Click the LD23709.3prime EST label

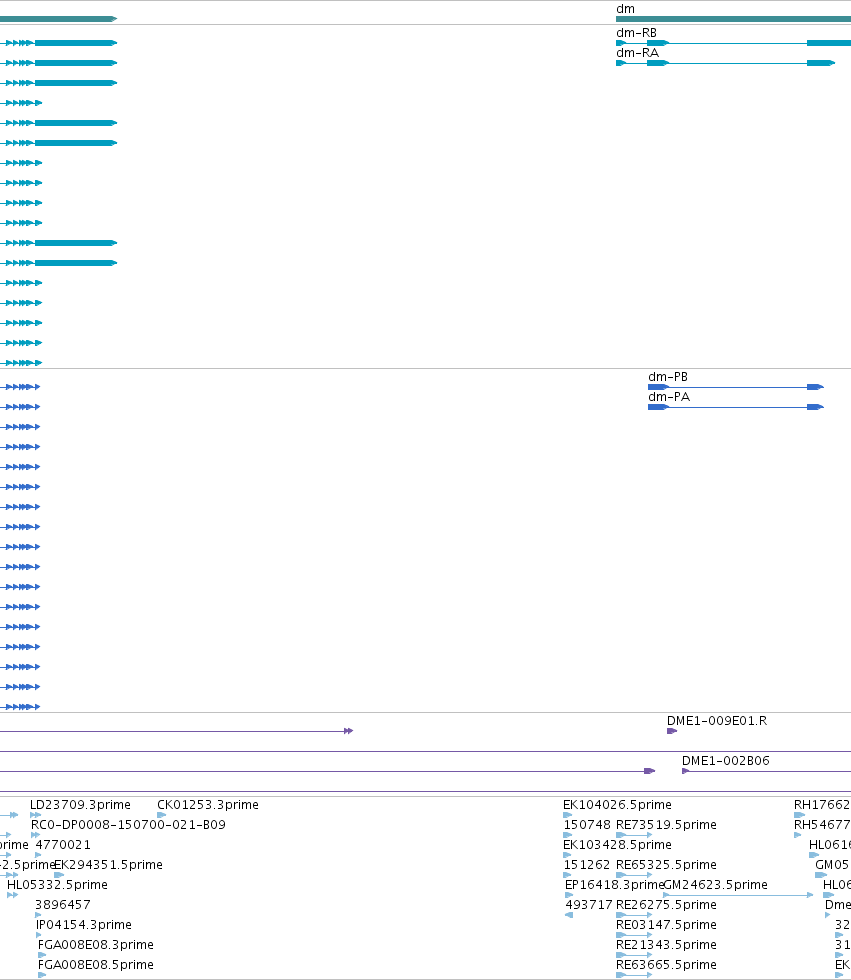81,804
